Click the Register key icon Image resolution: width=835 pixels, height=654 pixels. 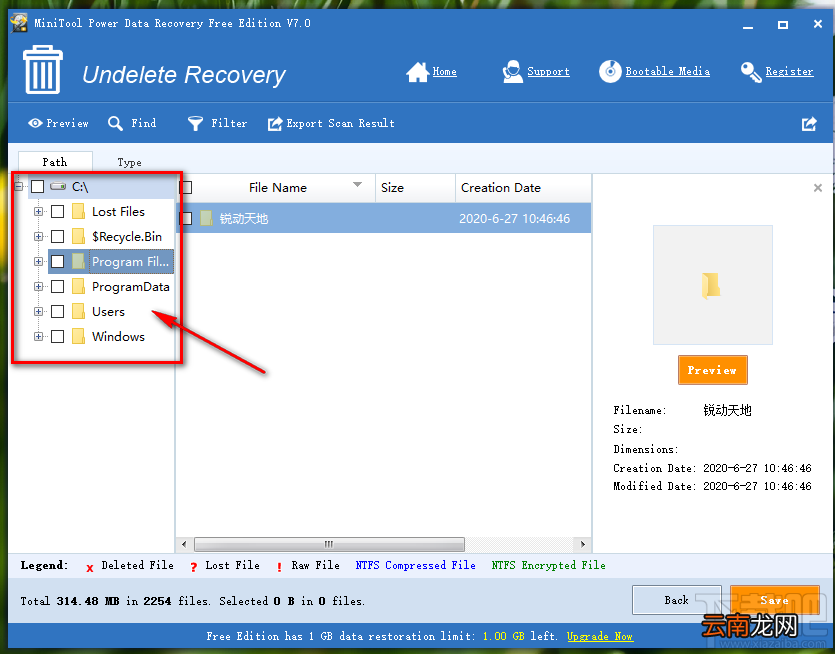point(751,72)
